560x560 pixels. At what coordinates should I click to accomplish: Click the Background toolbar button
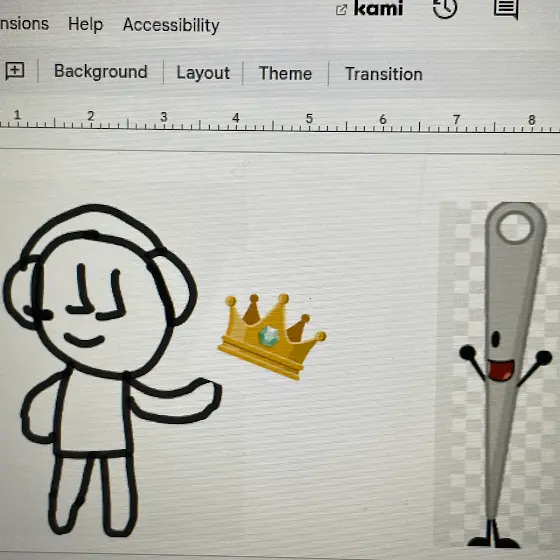101,71
